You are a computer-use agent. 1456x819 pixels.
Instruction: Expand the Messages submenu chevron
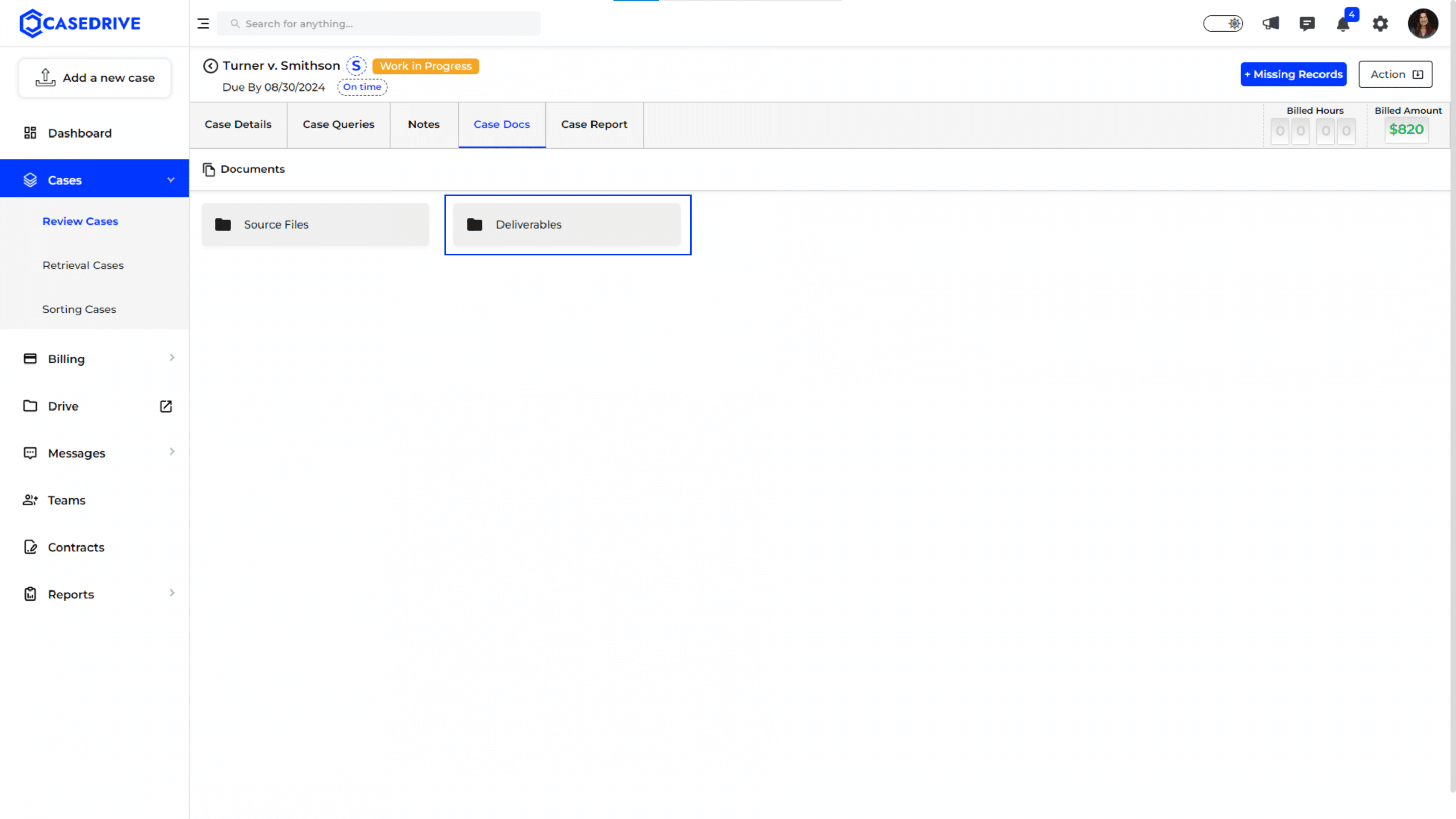(172, 451)
